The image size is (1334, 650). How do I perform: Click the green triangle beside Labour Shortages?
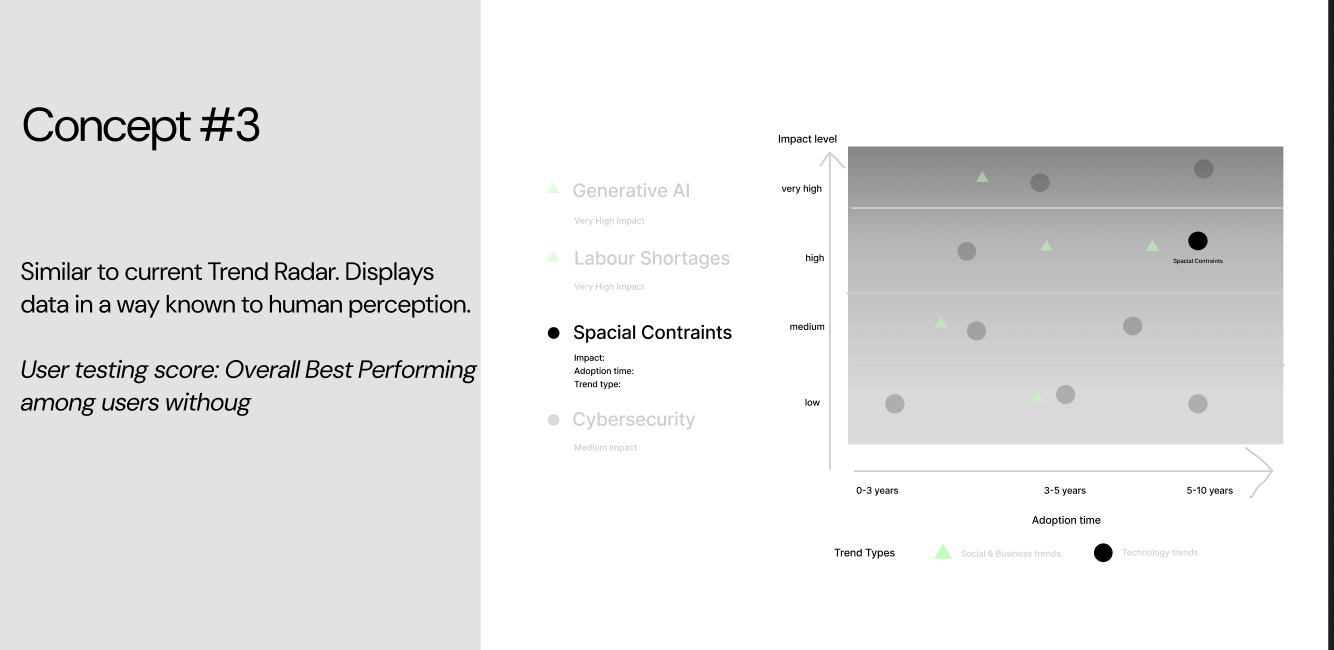coord(553,257)
